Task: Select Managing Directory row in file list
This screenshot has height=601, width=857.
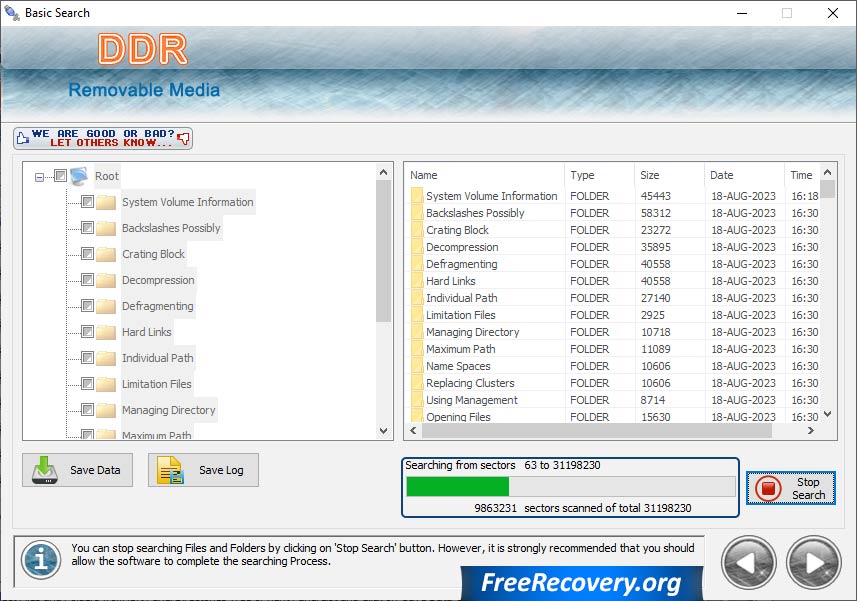Action: point(613,332)
